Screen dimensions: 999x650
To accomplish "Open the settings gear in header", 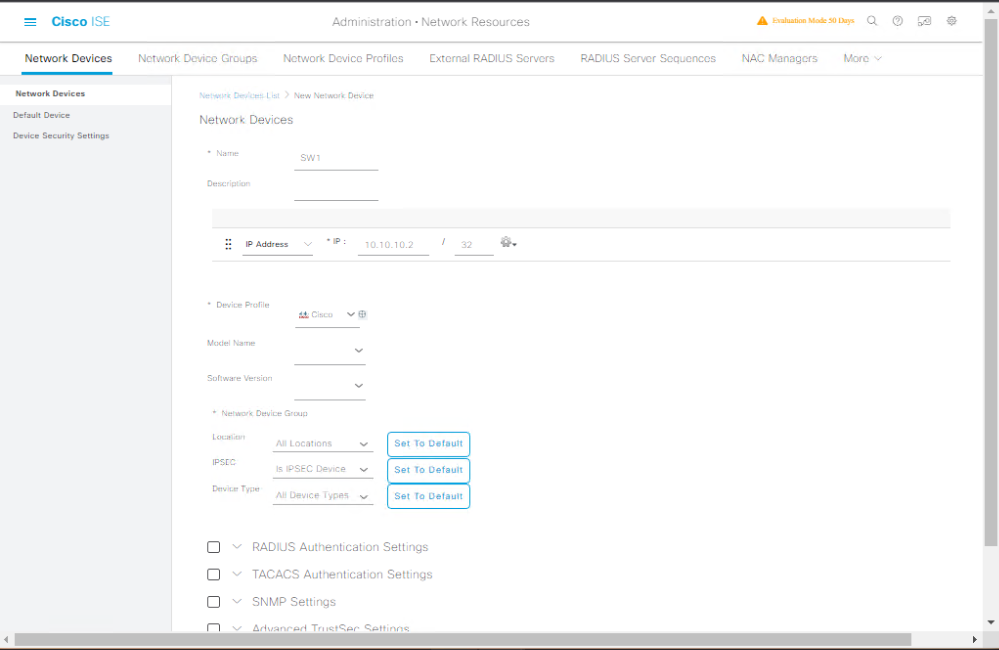I will pos(951,21).
